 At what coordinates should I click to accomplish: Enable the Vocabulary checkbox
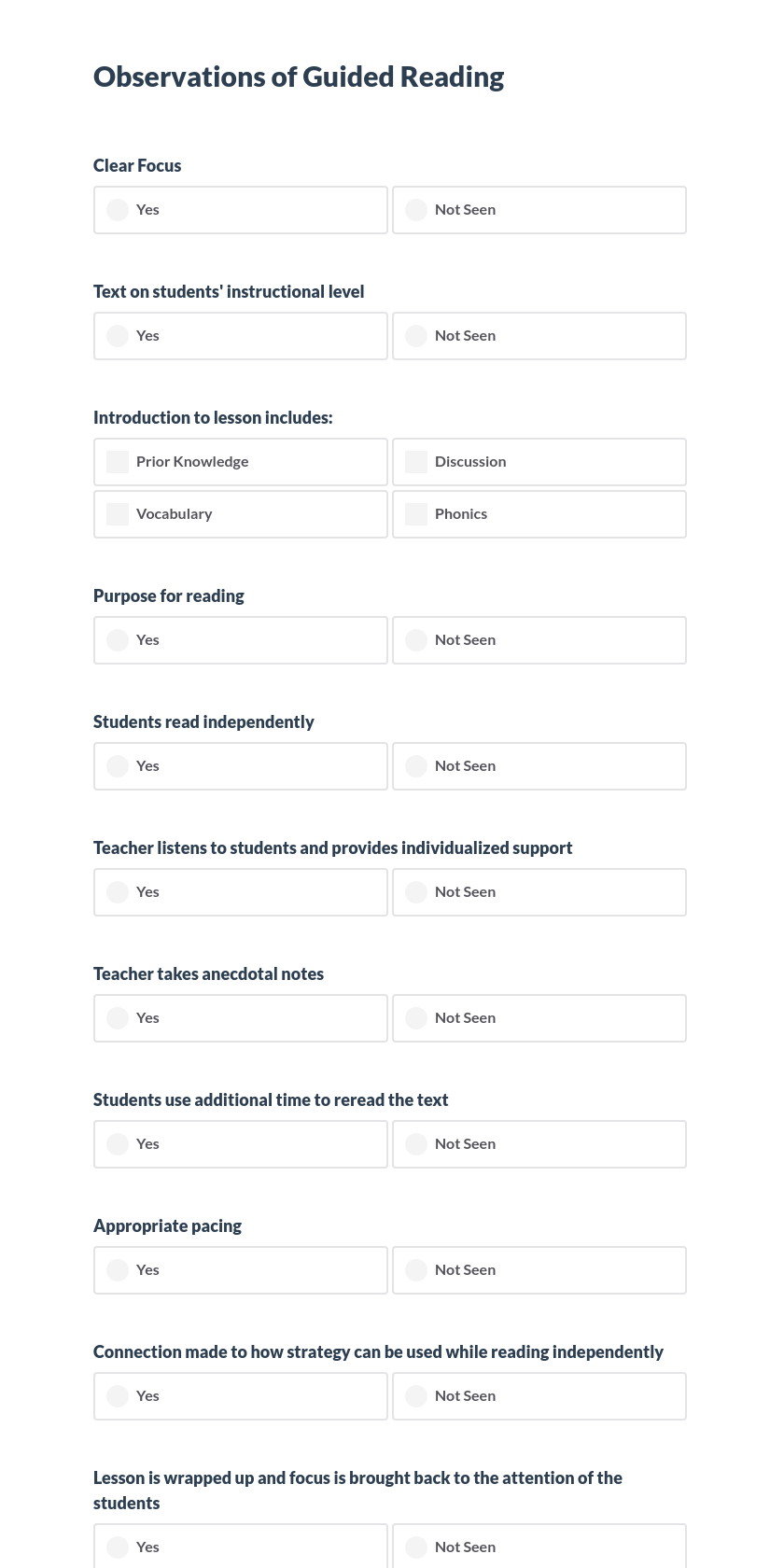(x=118, y=514)
